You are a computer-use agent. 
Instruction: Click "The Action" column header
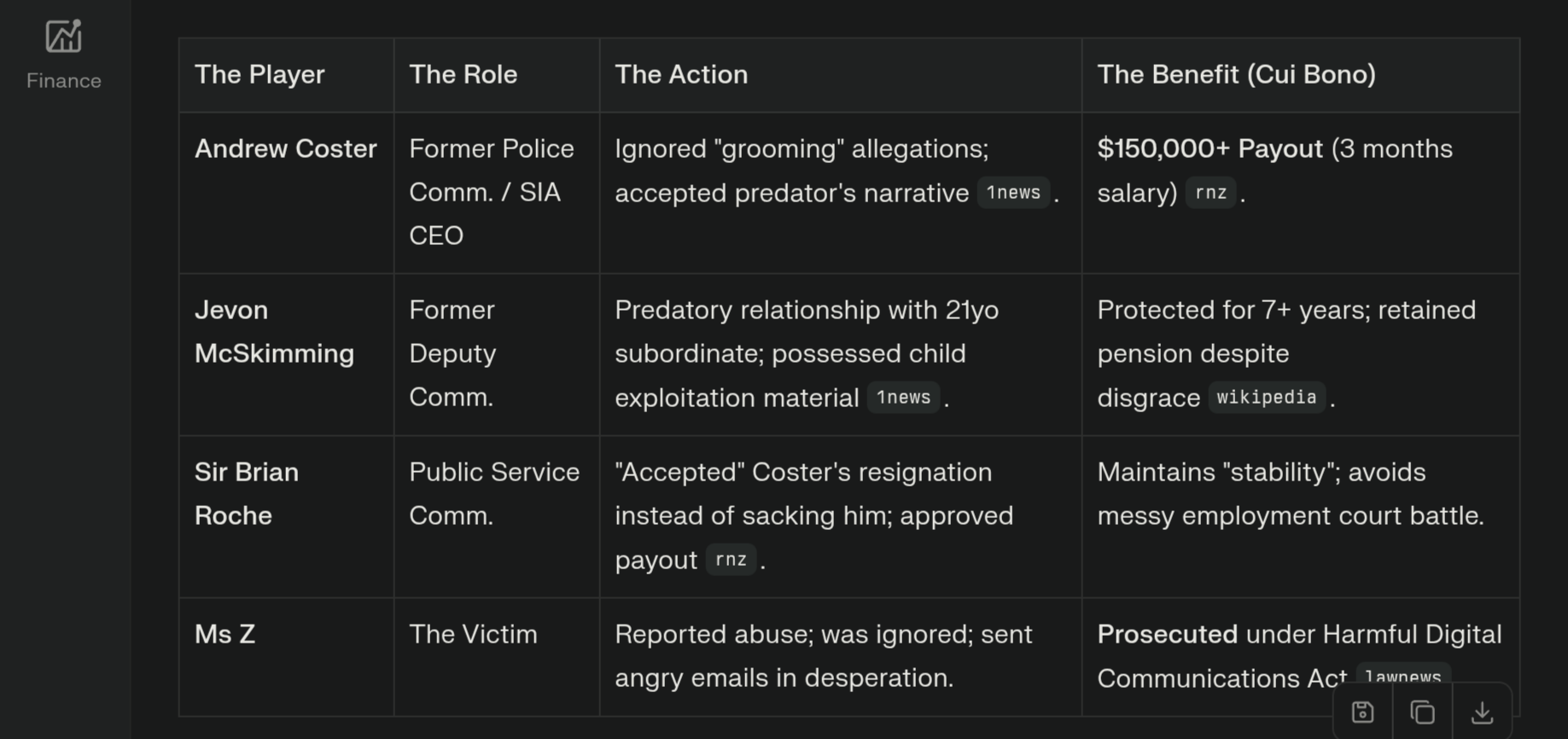tap(681, 75)
